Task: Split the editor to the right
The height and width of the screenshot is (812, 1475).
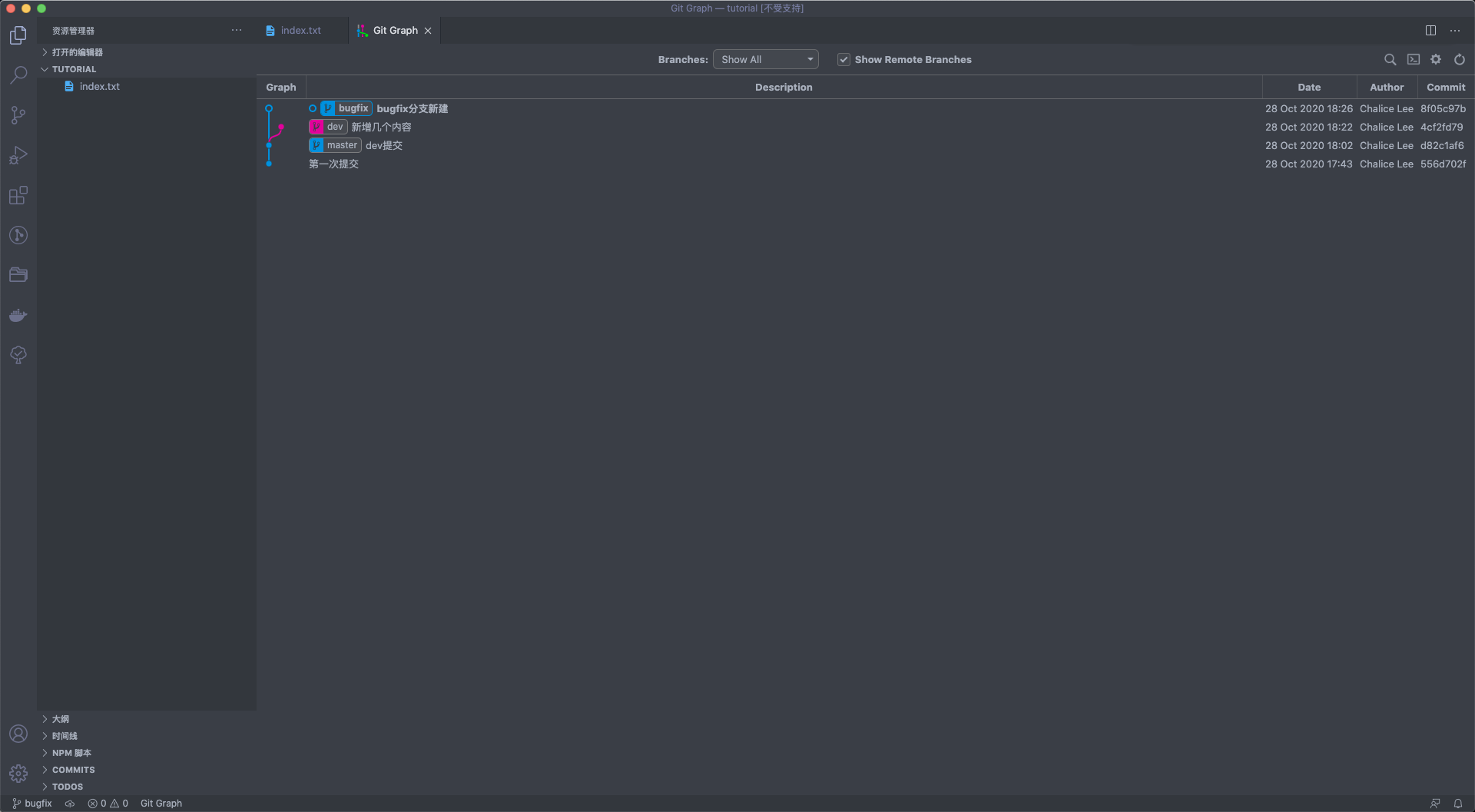Action: 1430,31
